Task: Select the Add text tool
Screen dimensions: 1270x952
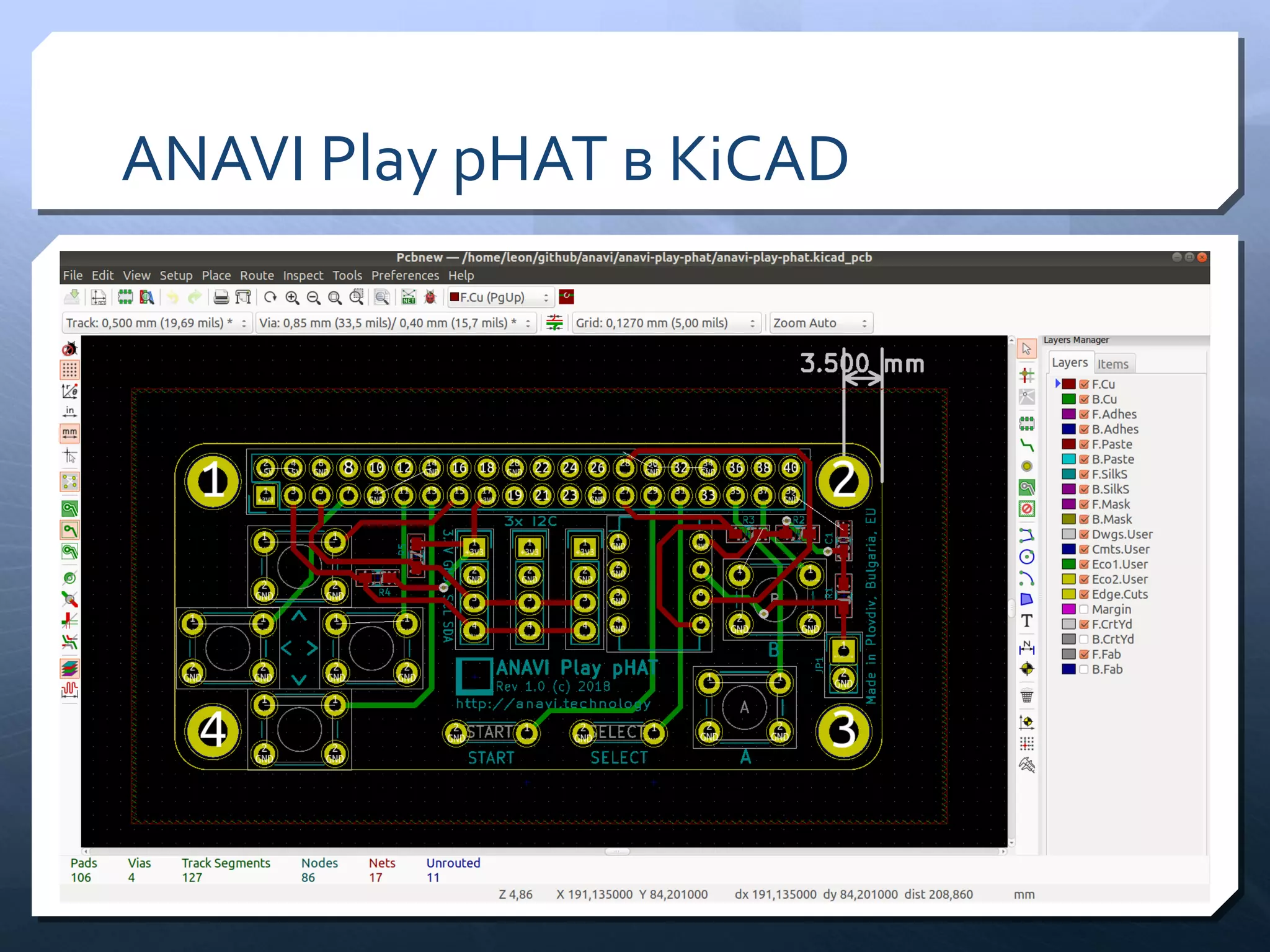Action: pos(1027,621)
